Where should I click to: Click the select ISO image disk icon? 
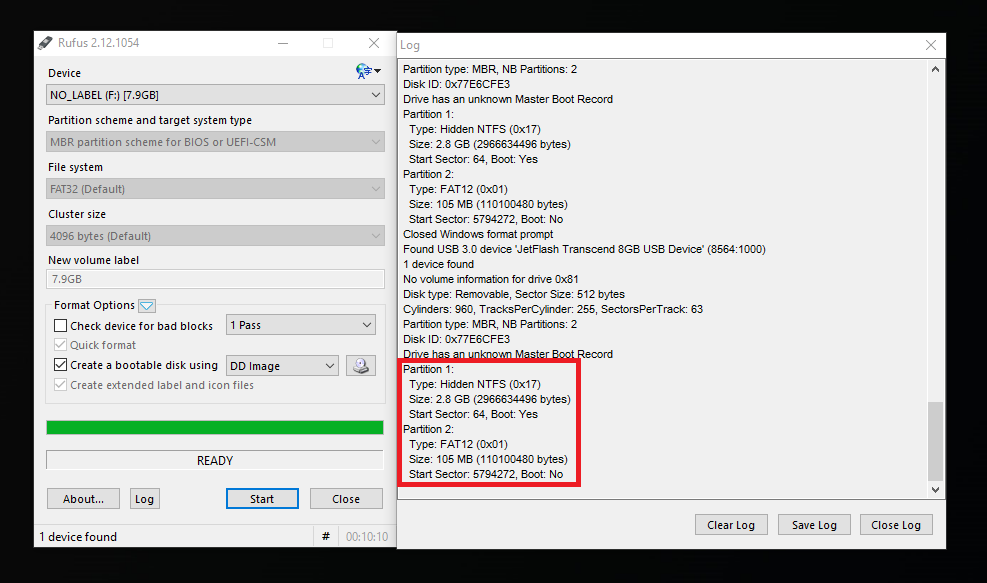361,366
